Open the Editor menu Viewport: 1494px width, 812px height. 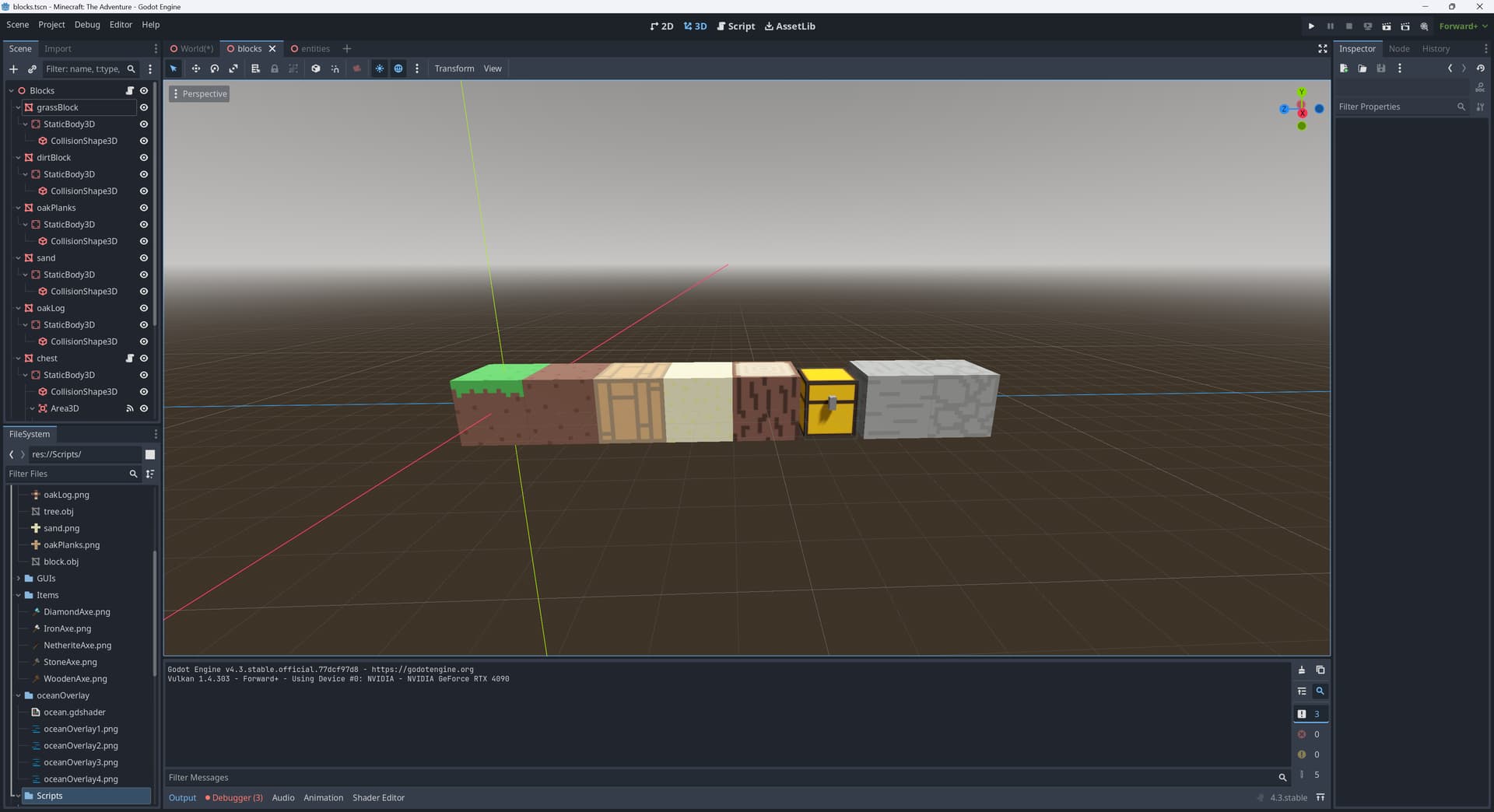[121, 25]
